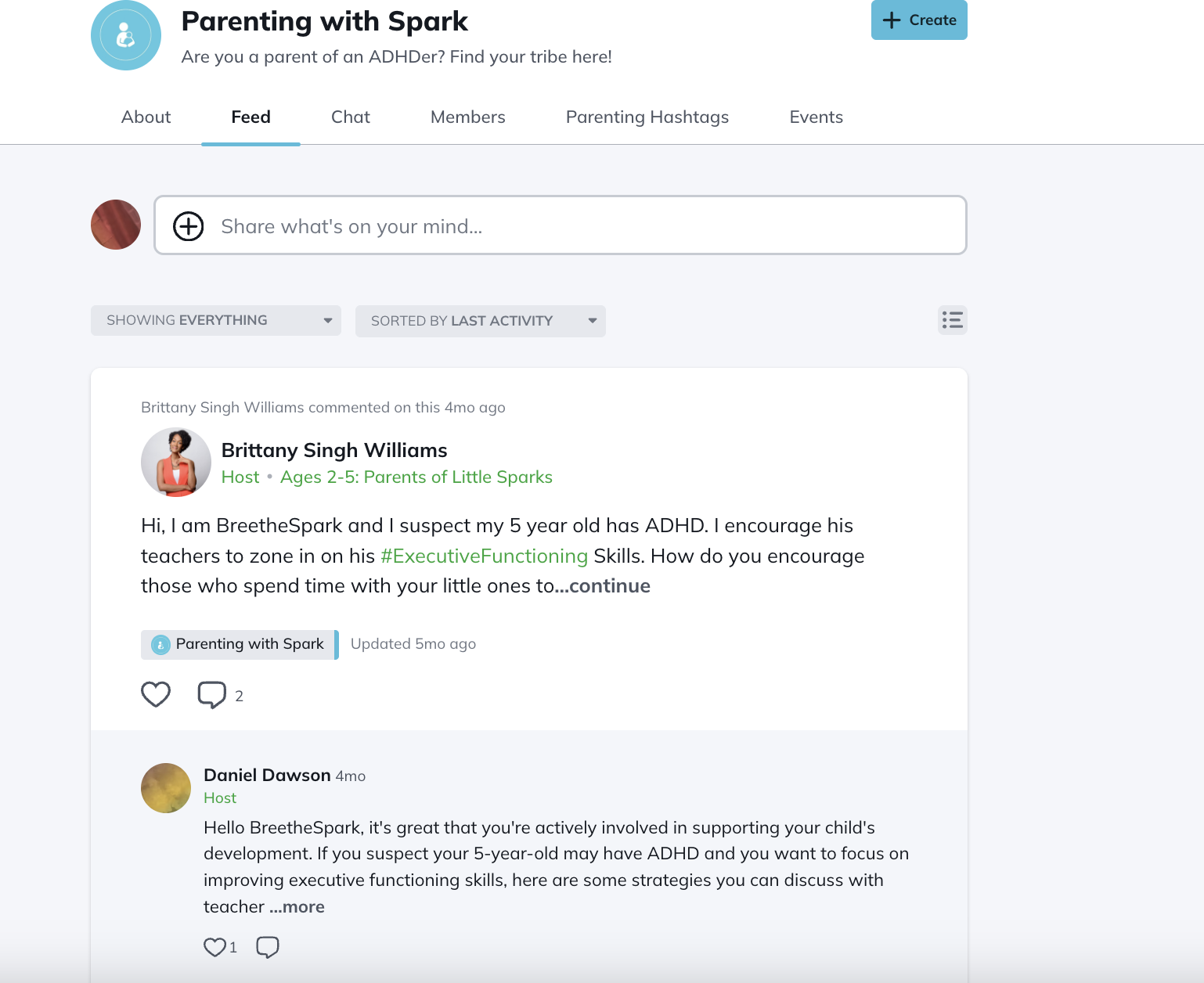Like Daniel Dawson's comment
Viewport: 1204px width, 983px height.
214,947
